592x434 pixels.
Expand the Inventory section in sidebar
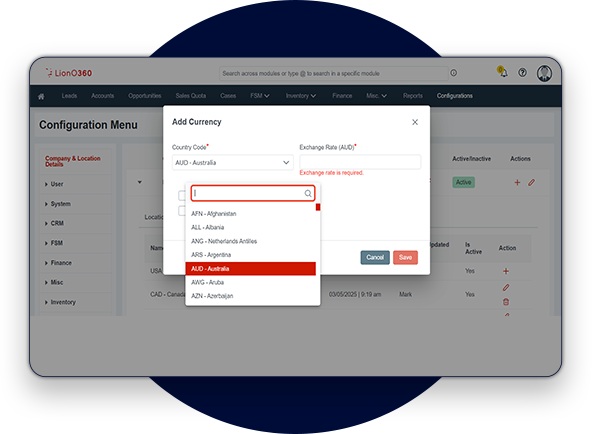60,302
